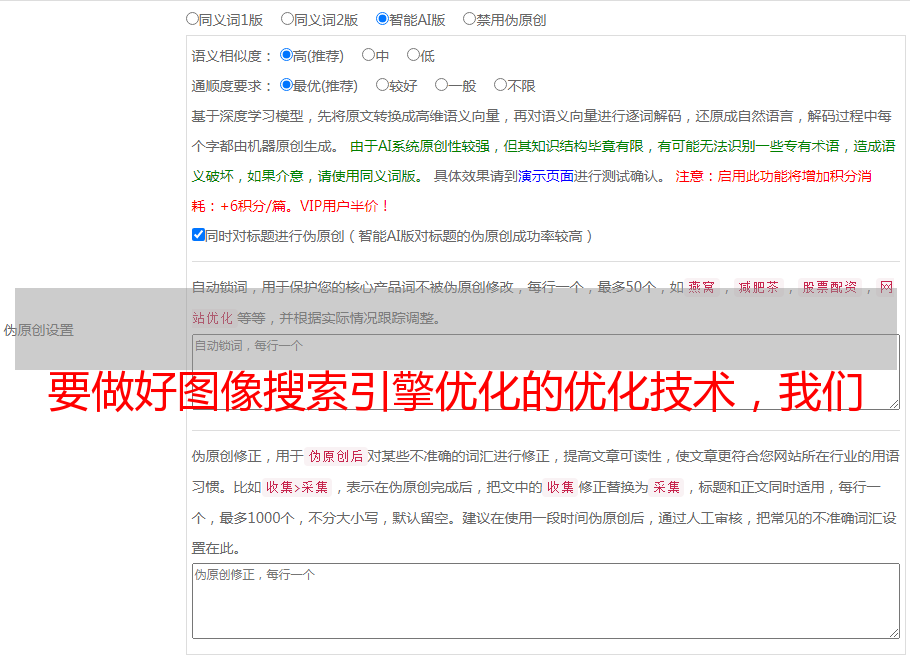
Task: Toggle 同时对标题进行伪原创 checkbox
Action: 198,235
